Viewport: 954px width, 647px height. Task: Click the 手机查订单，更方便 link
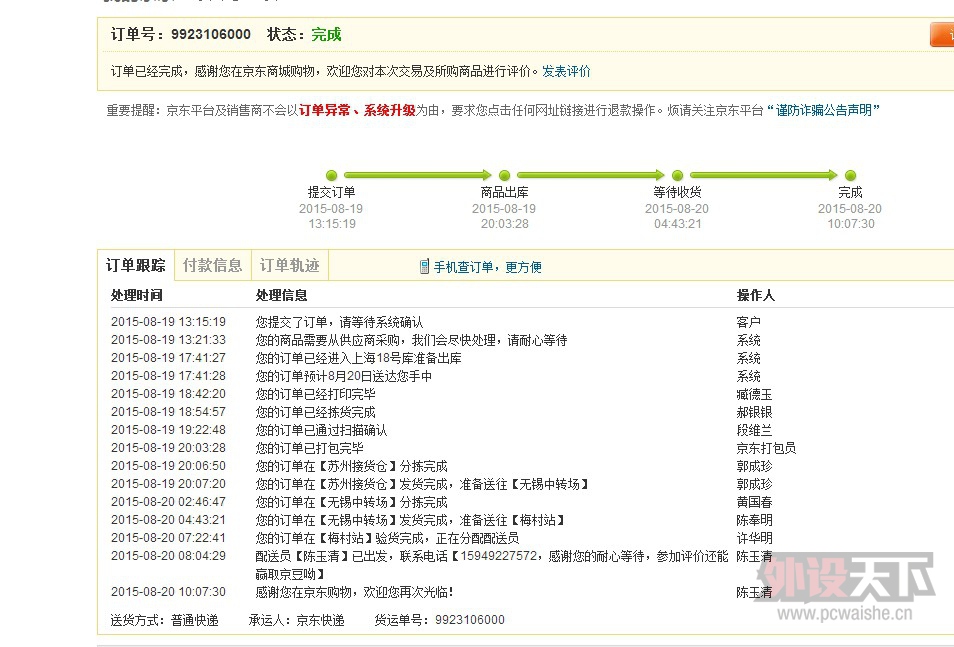click(x=487, y=267)
